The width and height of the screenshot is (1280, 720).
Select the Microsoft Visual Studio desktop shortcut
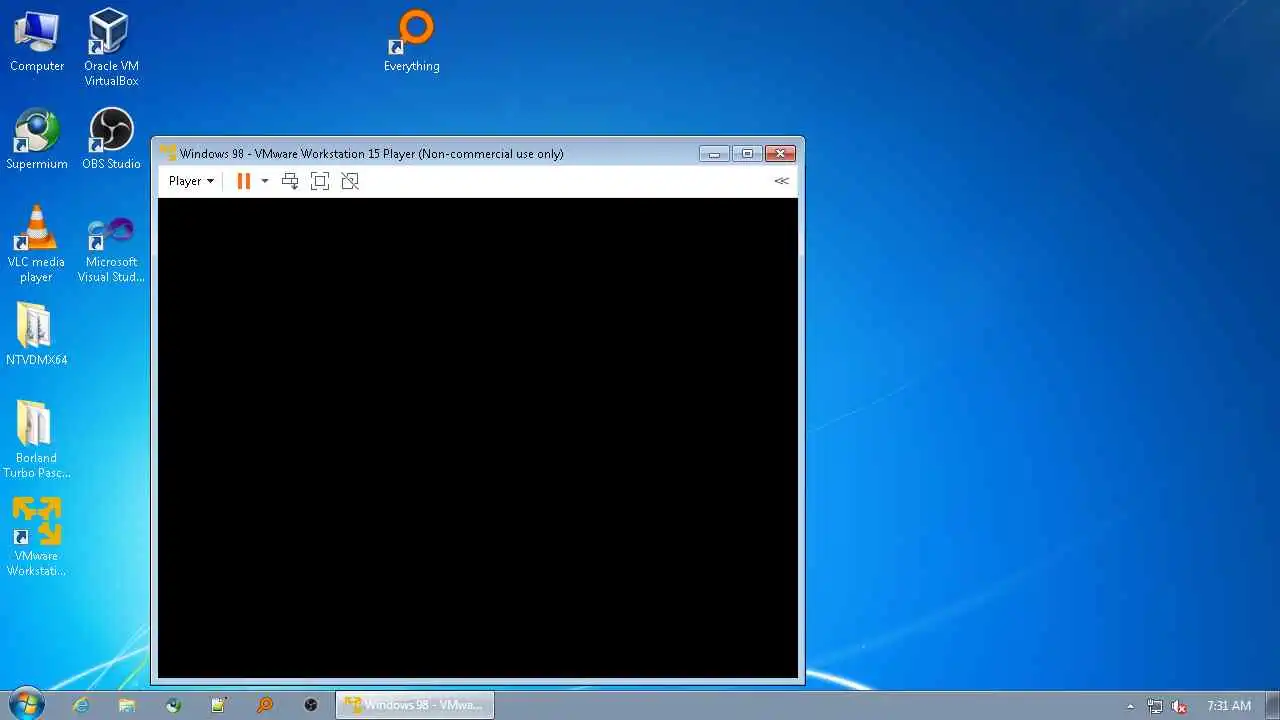click(x=111, y=250)
